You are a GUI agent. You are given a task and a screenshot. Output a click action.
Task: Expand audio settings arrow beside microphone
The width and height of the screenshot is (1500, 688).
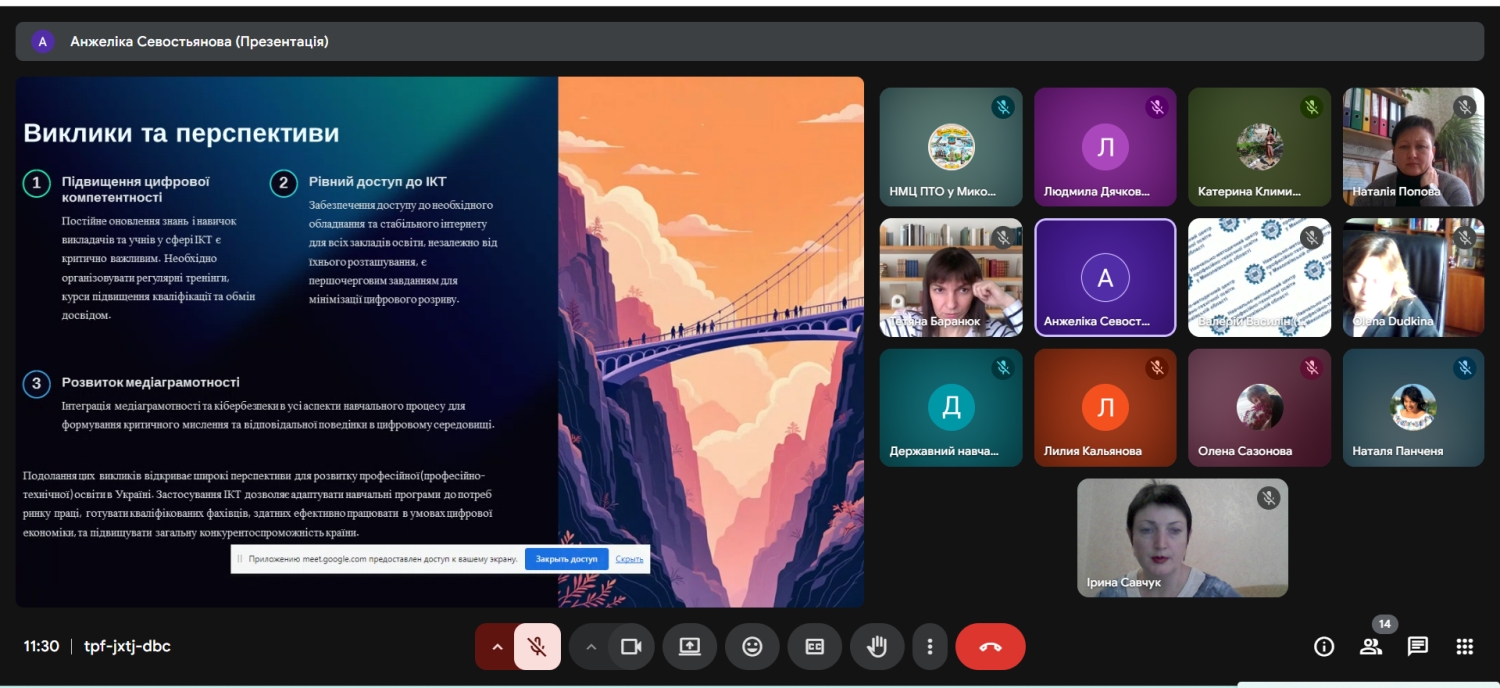pos(497,646)
